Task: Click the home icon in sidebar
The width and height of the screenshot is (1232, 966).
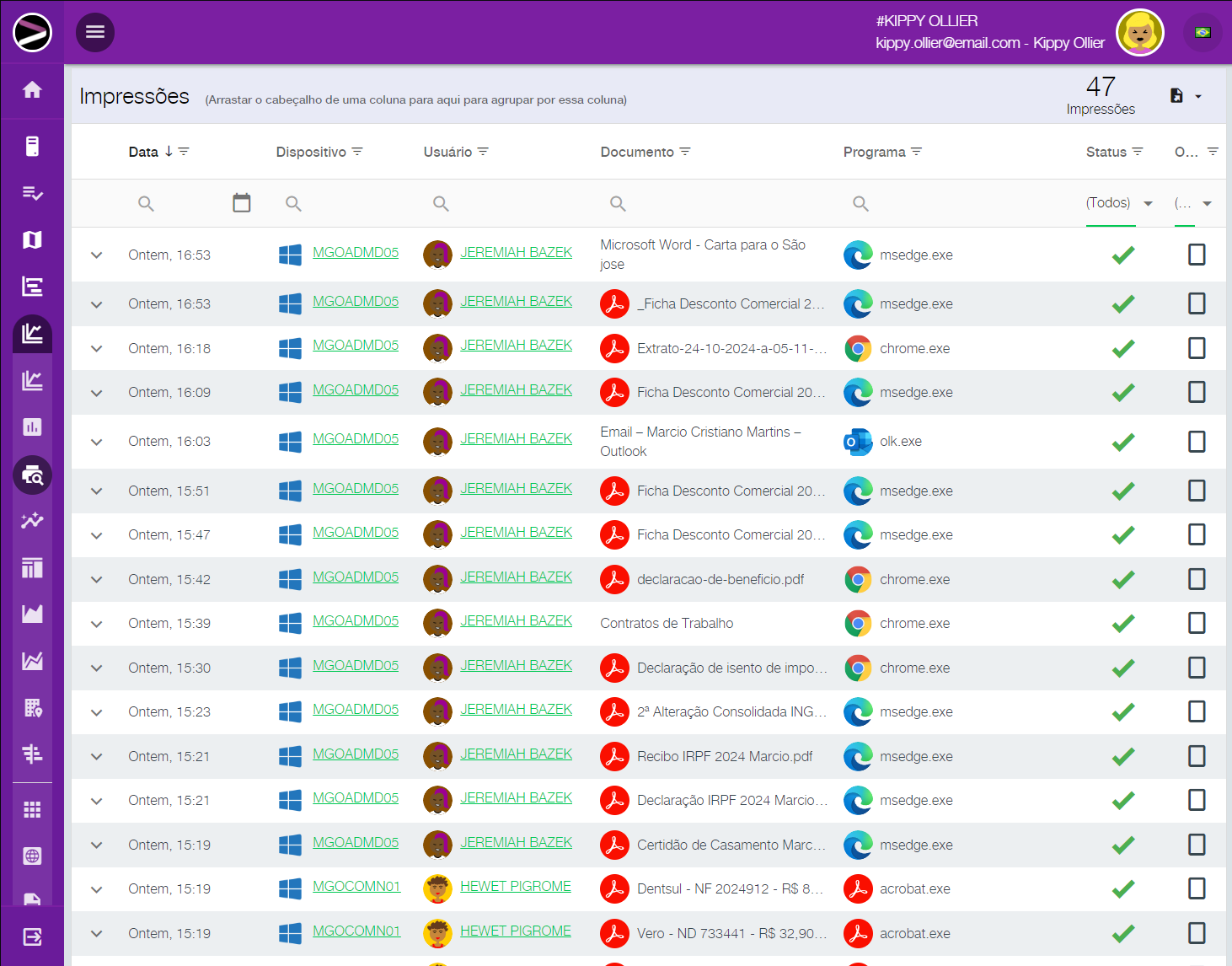Action: coord(32,90)
